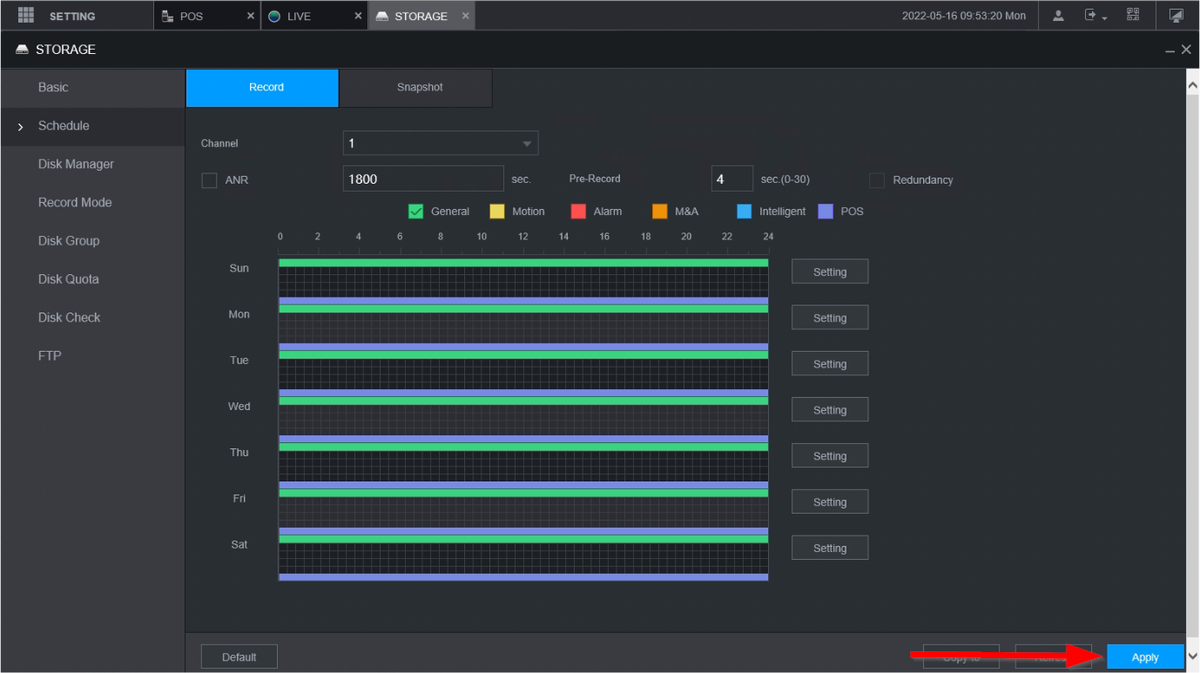
Task: Click the Apply button
Action: (x=1145, y=657)
